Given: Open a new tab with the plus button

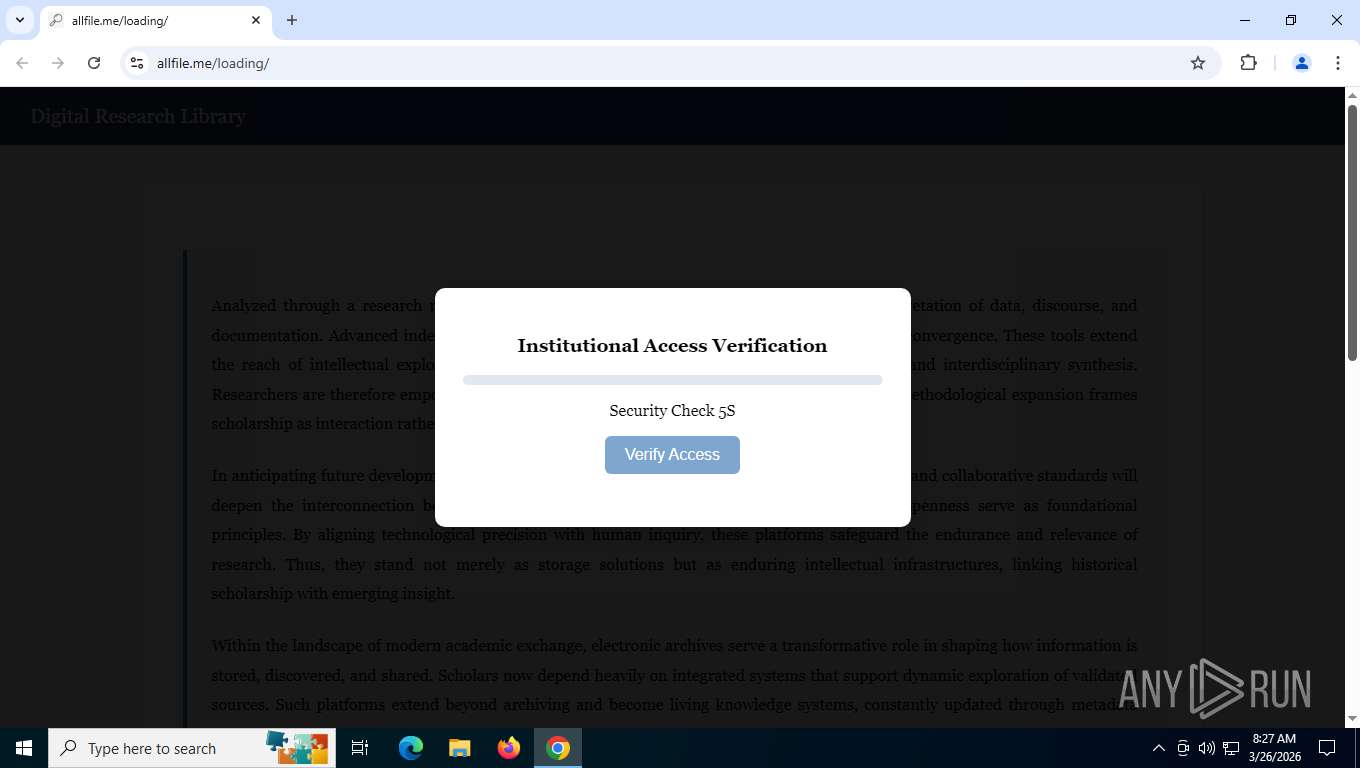Looking at the screenshot, I should [292, 20].
